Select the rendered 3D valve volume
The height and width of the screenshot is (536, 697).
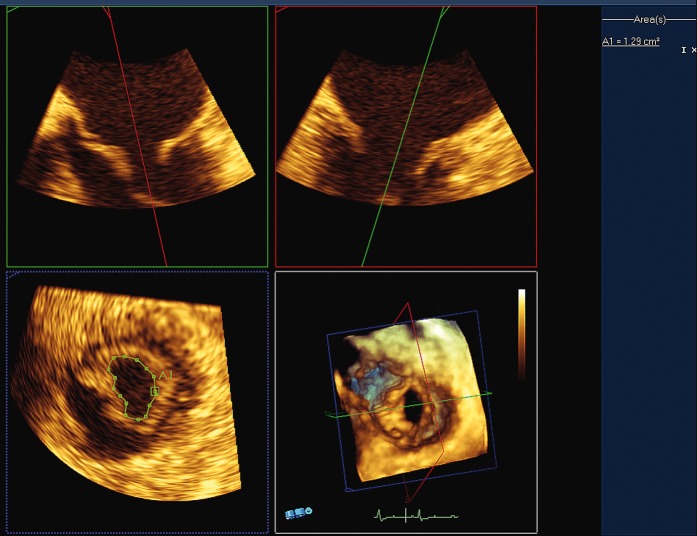(x=412, y=400)
